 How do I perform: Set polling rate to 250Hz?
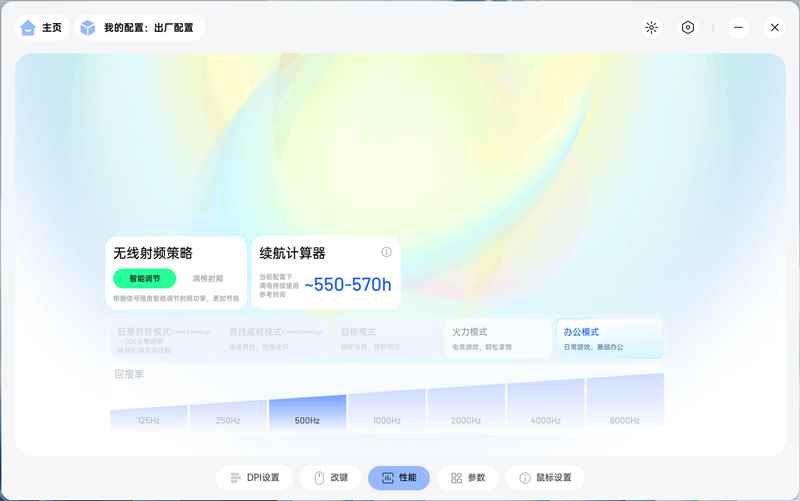(x=228, y=414)
